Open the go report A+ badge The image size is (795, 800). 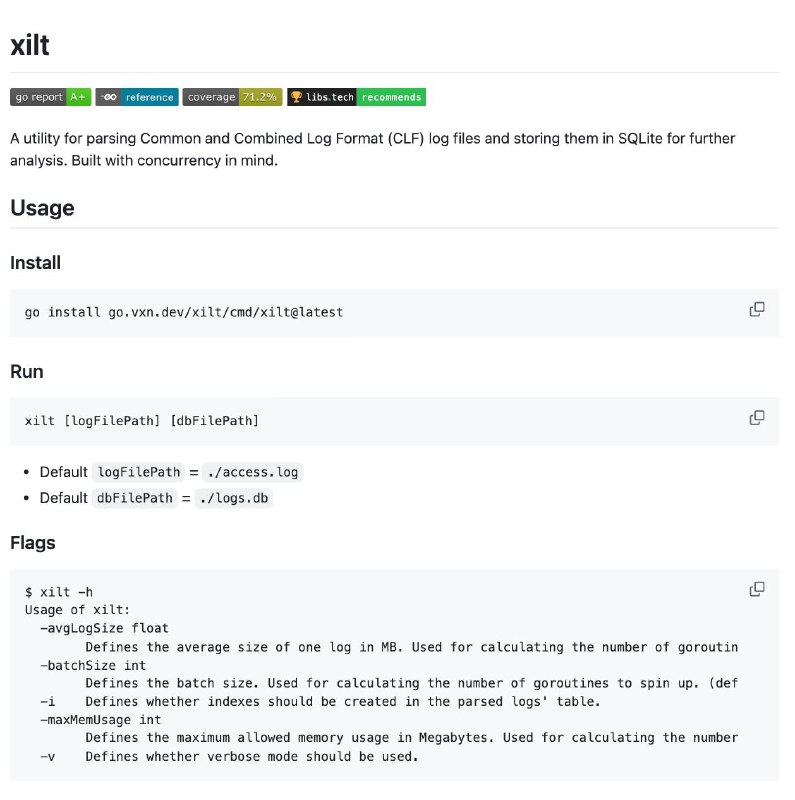(x=51, y=97)
